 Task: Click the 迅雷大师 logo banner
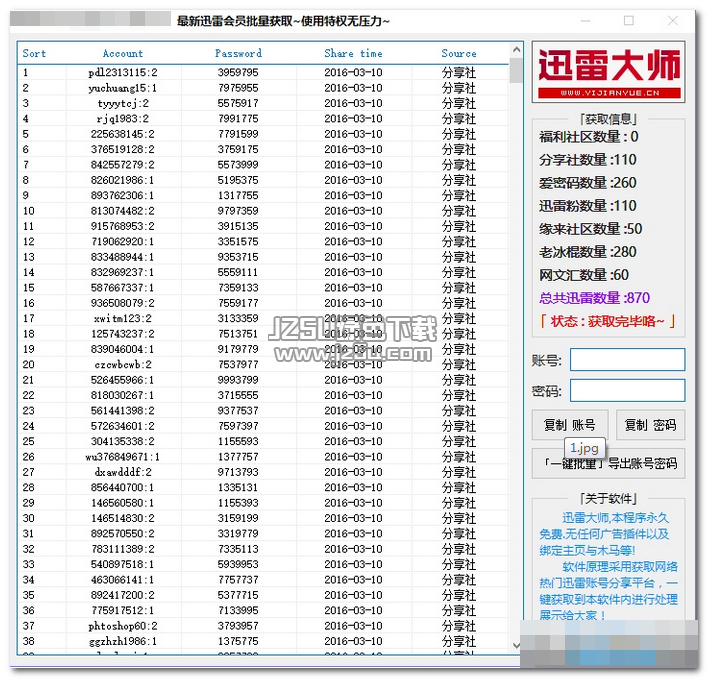(609, 72)
